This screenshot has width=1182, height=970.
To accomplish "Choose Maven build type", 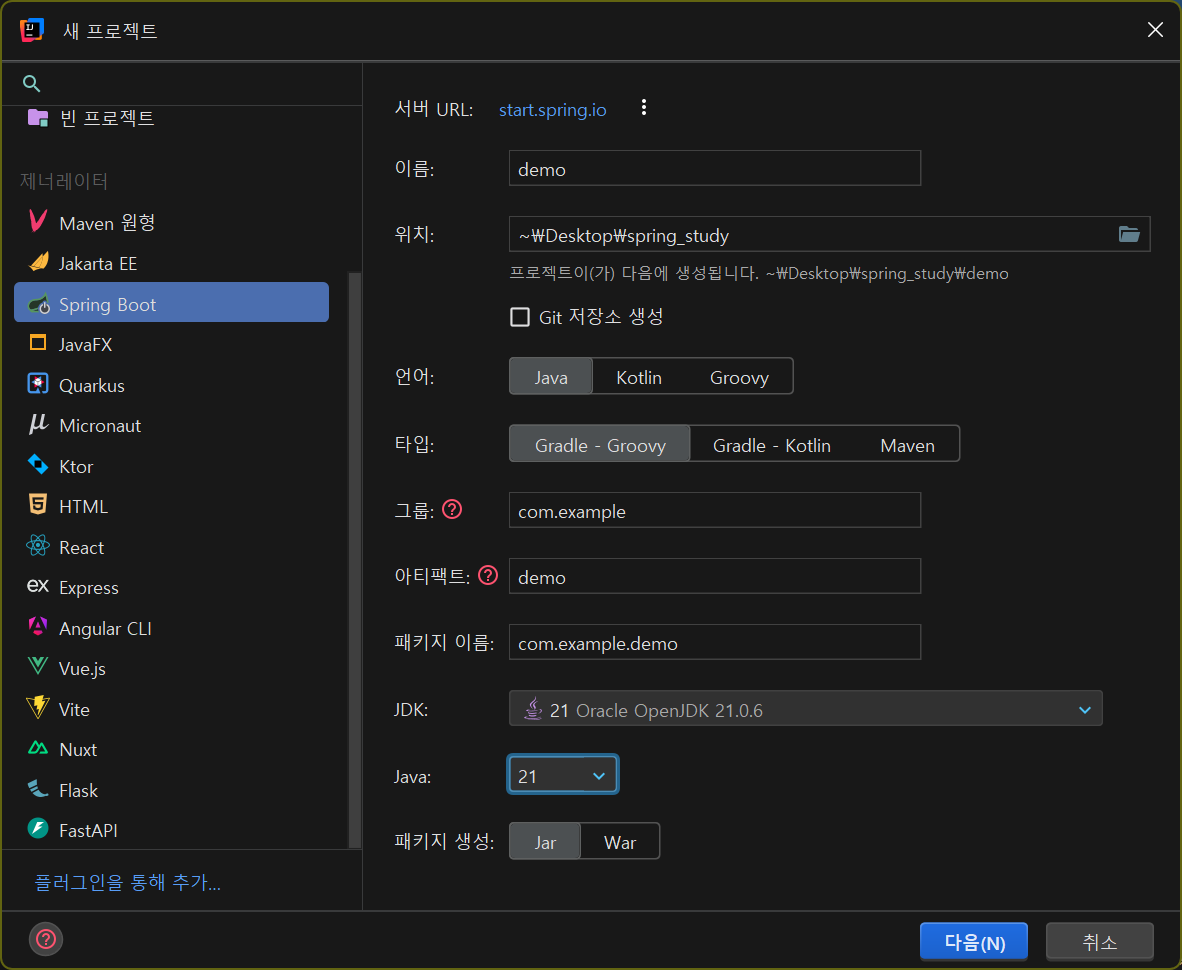I will pyautogui.click(x=907, y=445).
